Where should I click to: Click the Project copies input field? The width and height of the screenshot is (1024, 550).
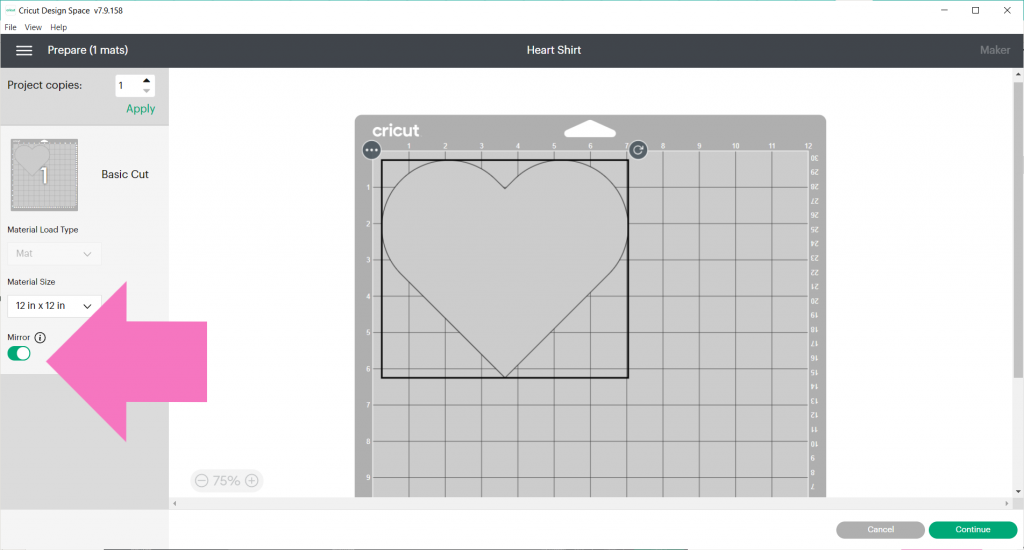pyautogui.click(x=127, y=86)
